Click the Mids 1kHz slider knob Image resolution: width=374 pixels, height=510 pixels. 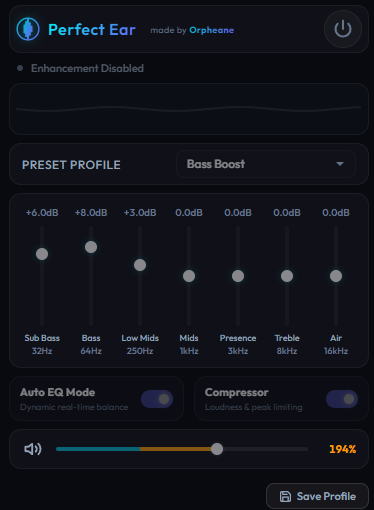(189, 276)
